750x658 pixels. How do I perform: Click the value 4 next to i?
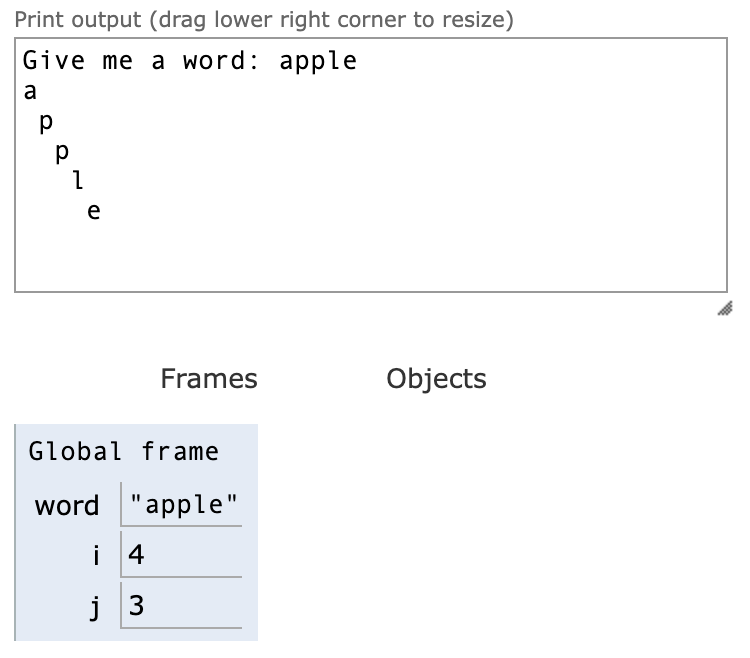137,555
